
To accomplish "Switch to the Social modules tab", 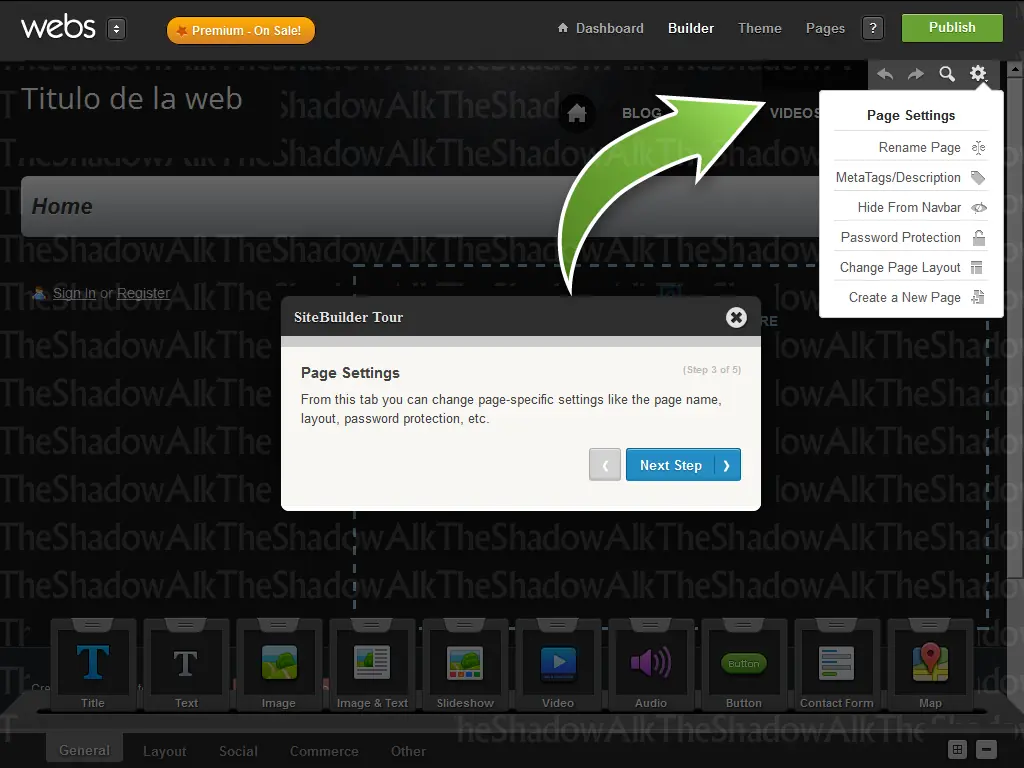I will (x=238, y=751).
